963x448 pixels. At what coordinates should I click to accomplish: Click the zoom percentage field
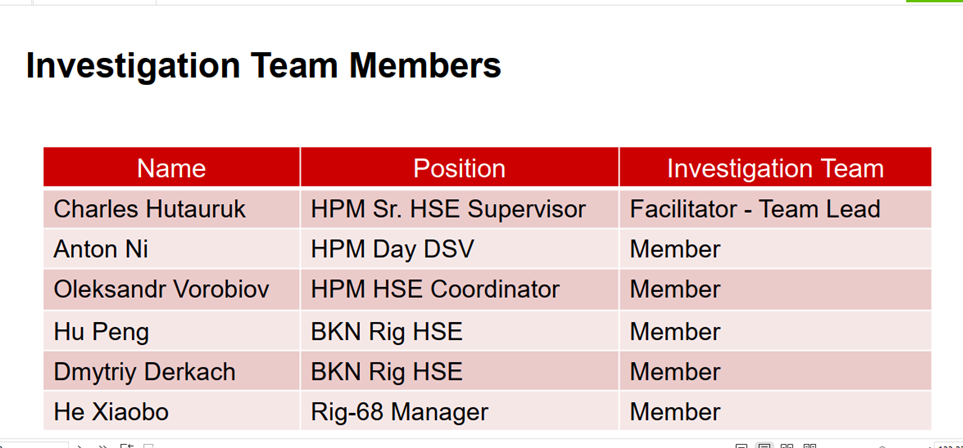(948, 446)
